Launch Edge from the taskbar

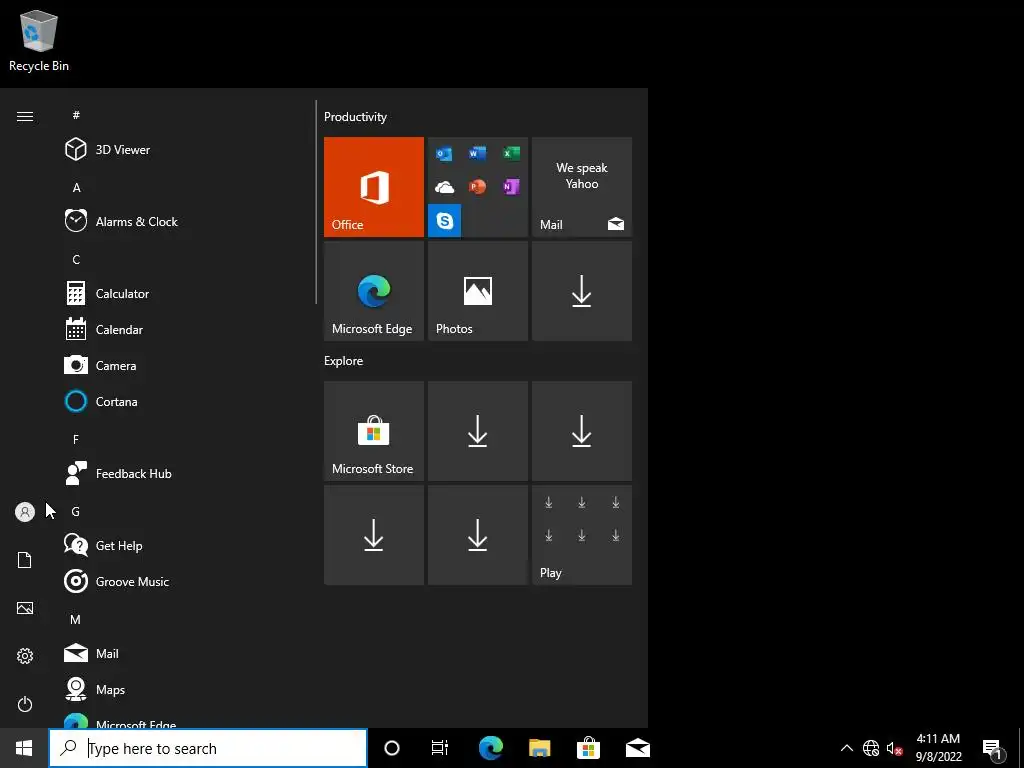(491, 748)
